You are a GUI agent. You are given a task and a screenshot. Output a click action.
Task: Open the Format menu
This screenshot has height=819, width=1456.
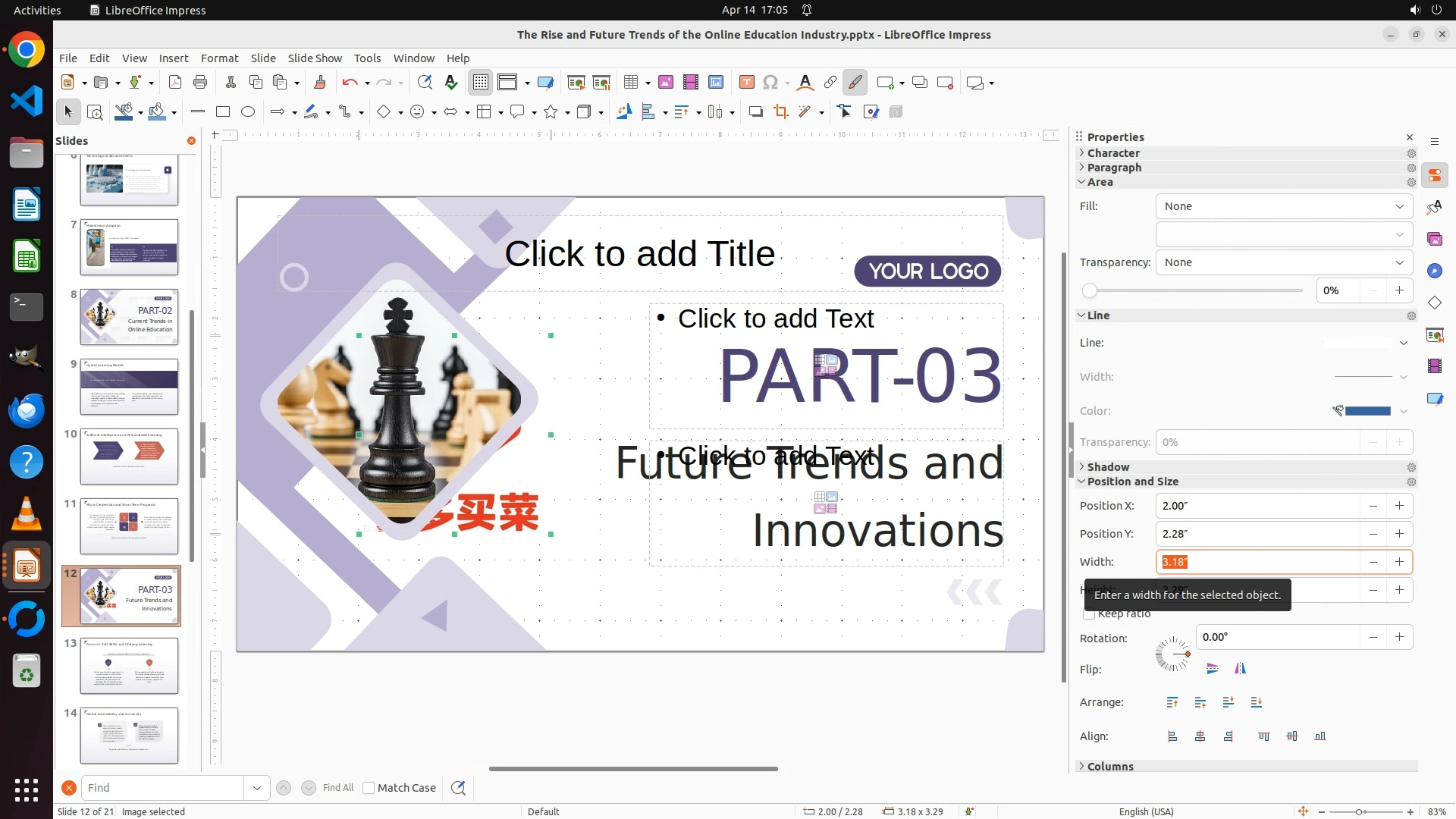pyautogui.click(x=219, y=58)
